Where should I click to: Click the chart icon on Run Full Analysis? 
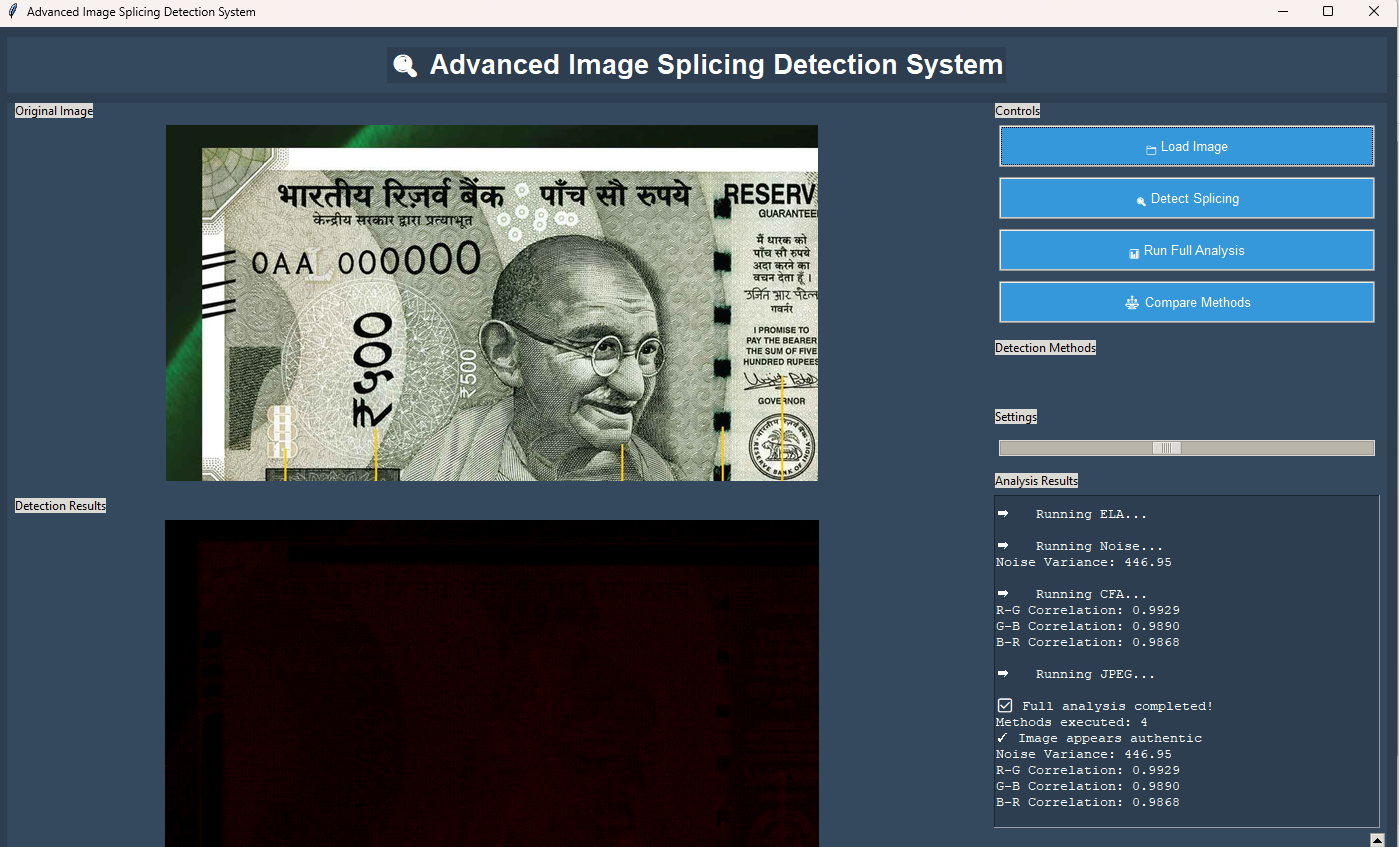coord(1134,252)
